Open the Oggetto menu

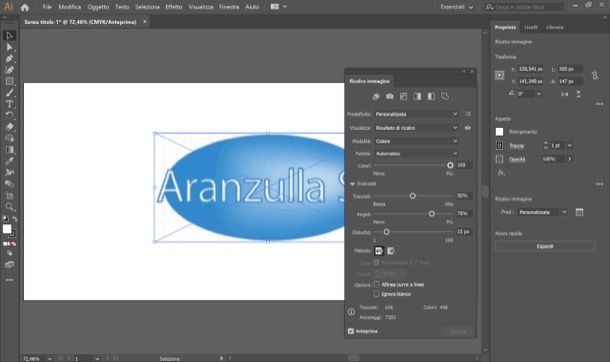[x=98, y=7]
